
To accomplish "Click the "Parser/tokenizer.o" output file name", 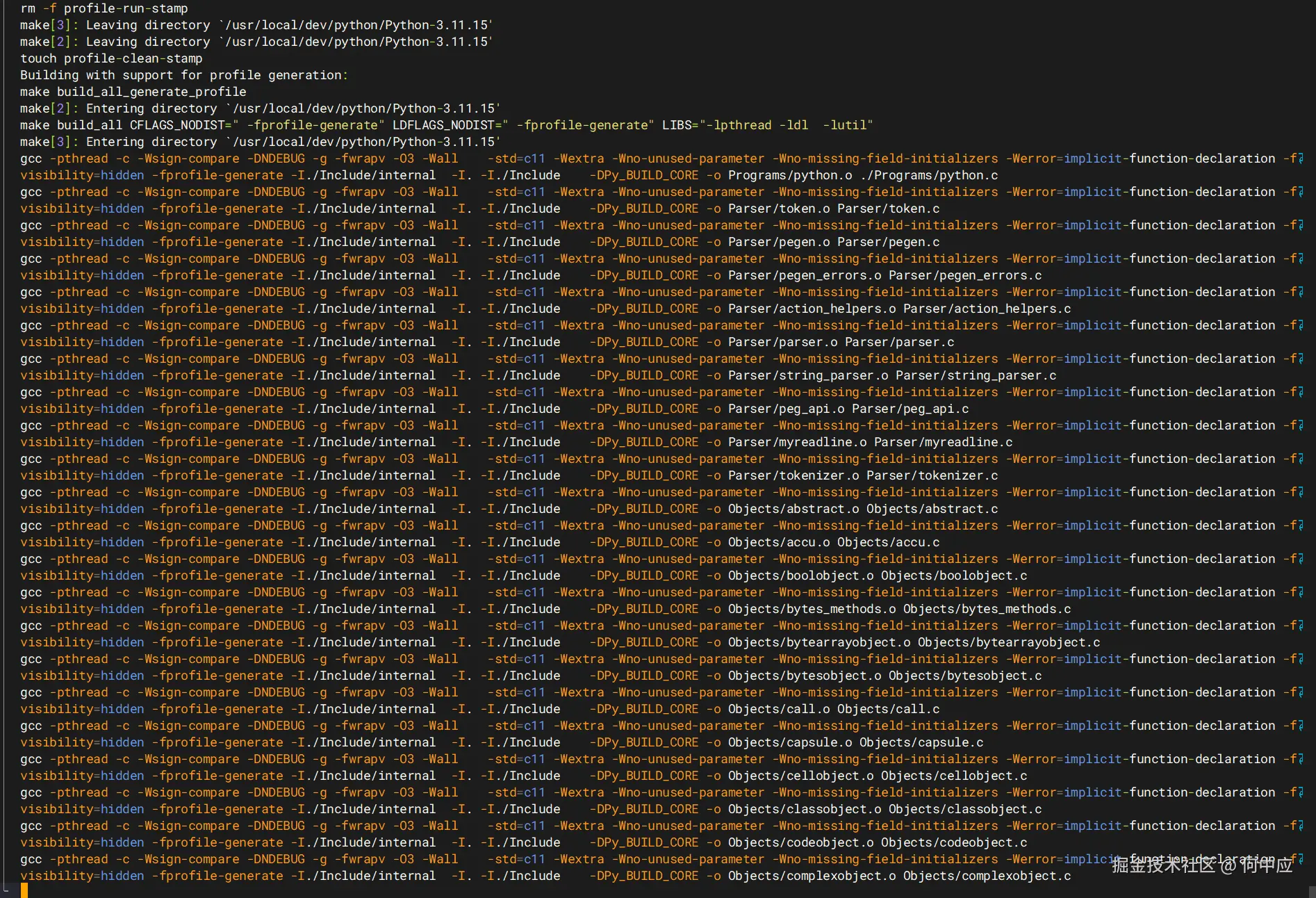I will tap(793, 475).
